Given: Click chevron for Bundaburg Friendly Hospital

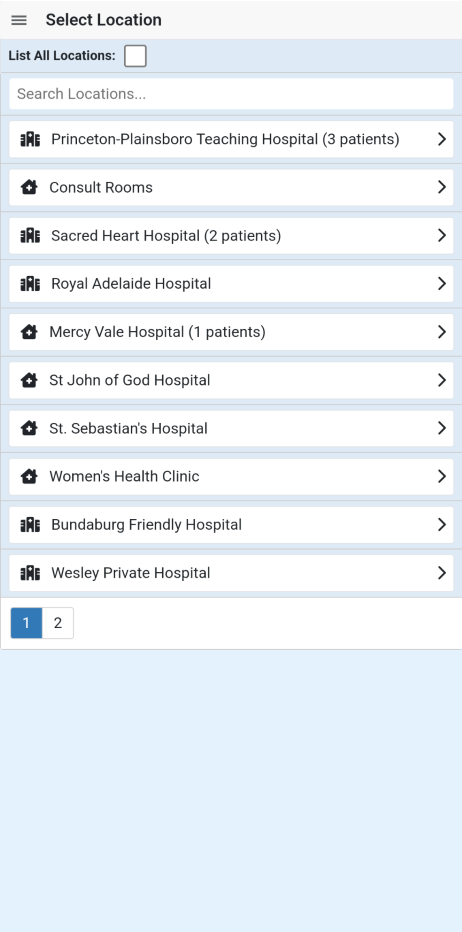Looking at the screenshot, I should [442, 524].
